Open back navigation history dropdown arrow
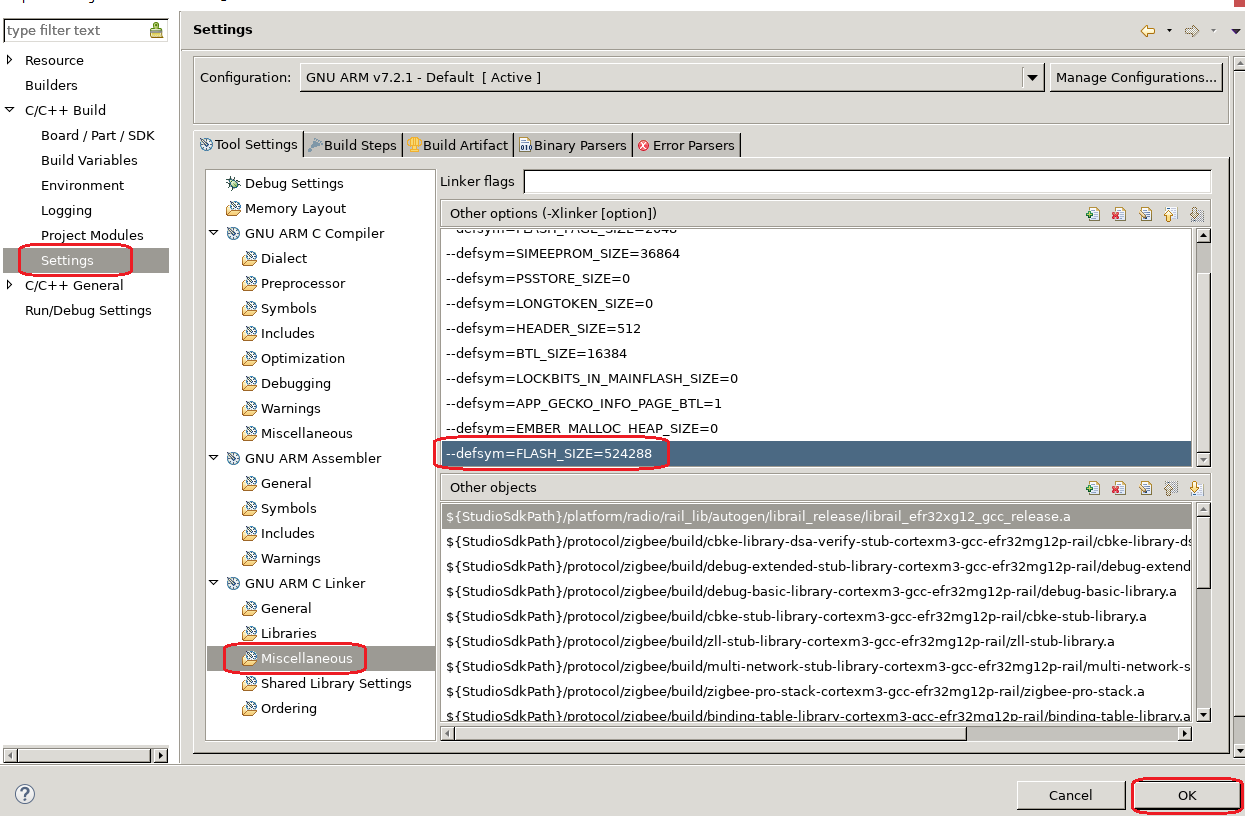 (1169, 31)
